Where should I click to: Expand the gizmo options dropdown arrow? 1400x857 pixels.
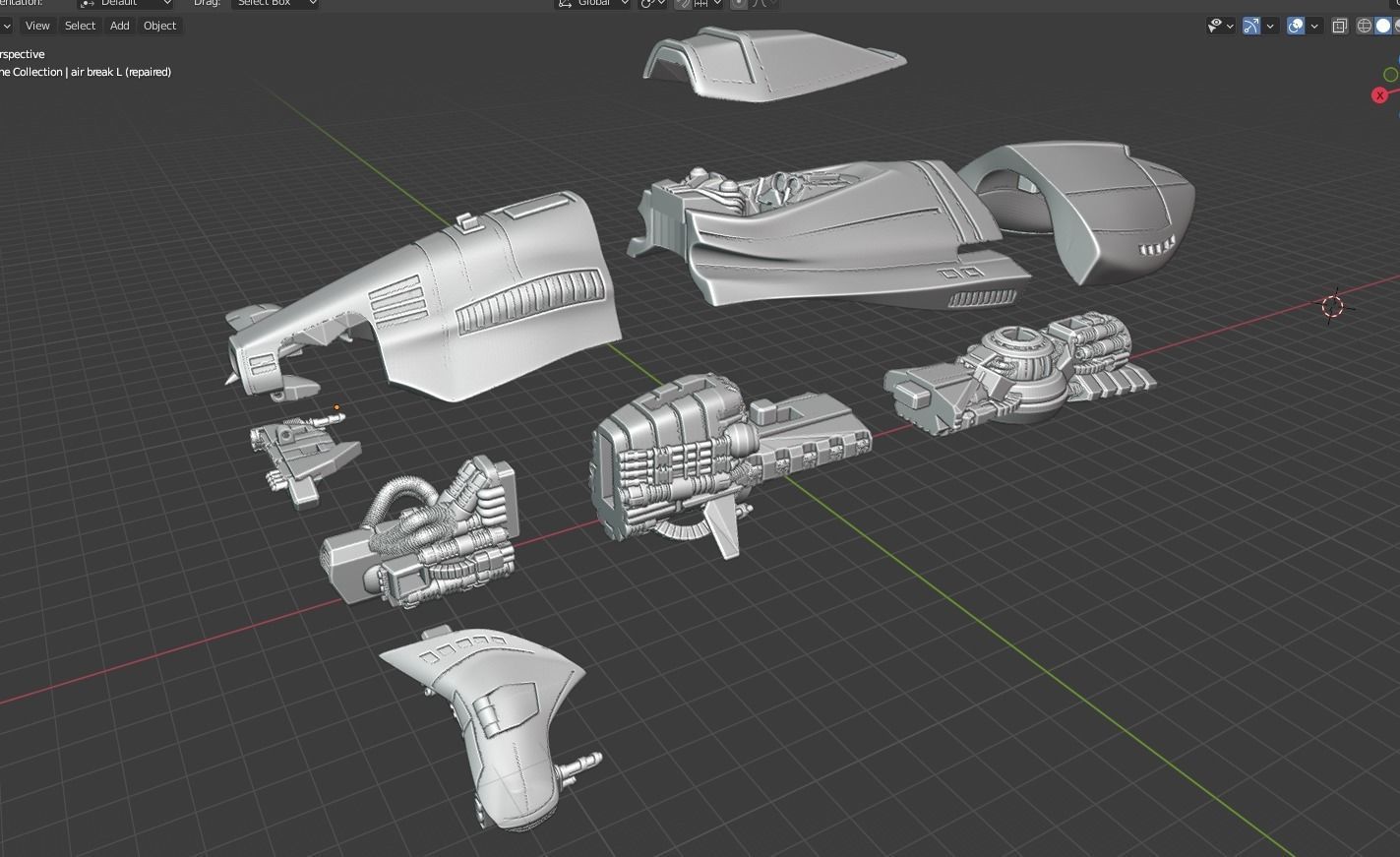pos(1270,27)
